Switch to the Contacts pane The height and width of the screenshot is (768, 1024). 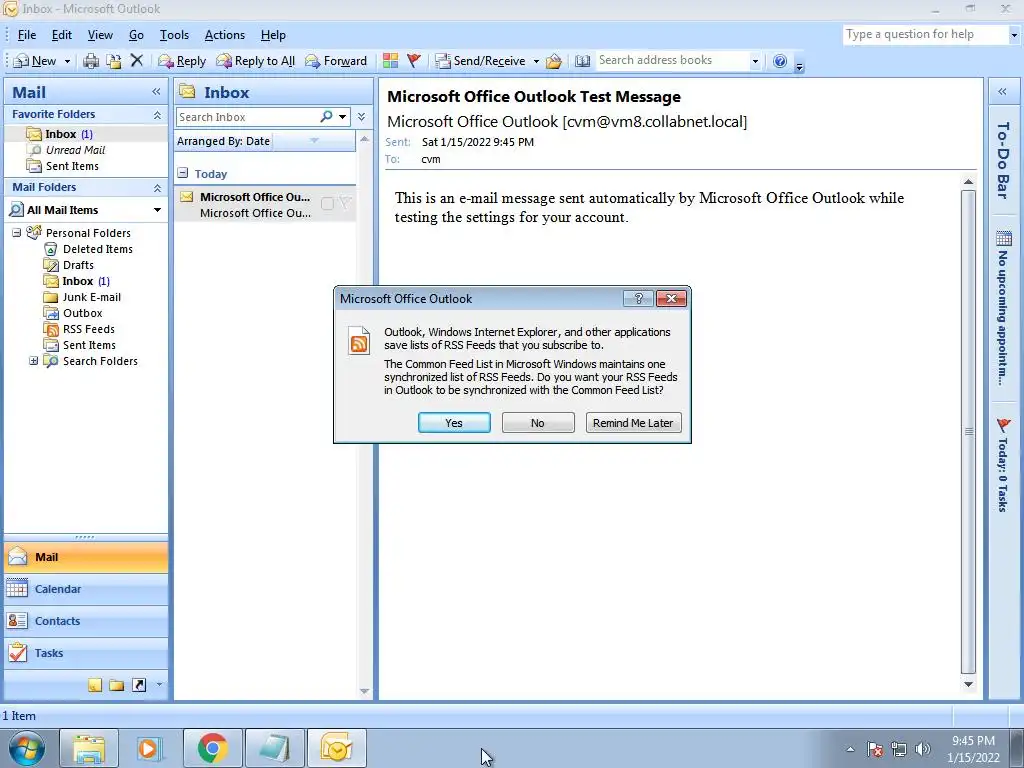click(86, 620)
